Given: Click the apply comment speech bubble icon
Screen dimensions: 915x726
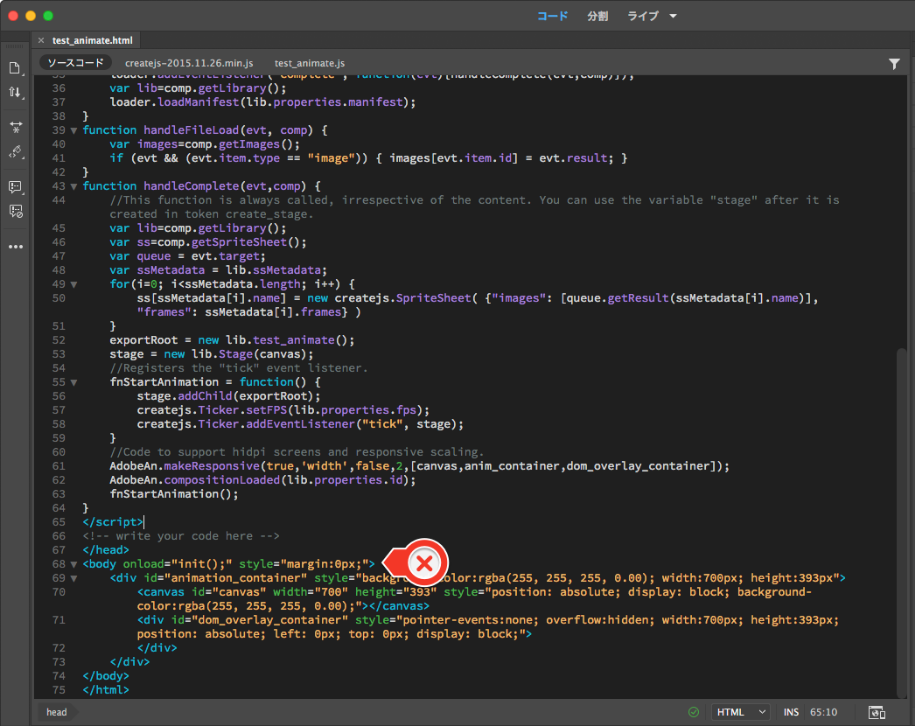Looking at the screenshot, I should coord(15,187).
